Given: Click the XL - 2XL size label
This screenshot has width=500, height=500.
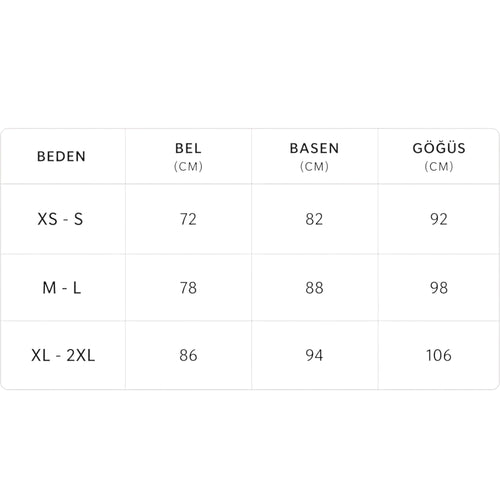Looking at the screenshot, I should 63,355.
